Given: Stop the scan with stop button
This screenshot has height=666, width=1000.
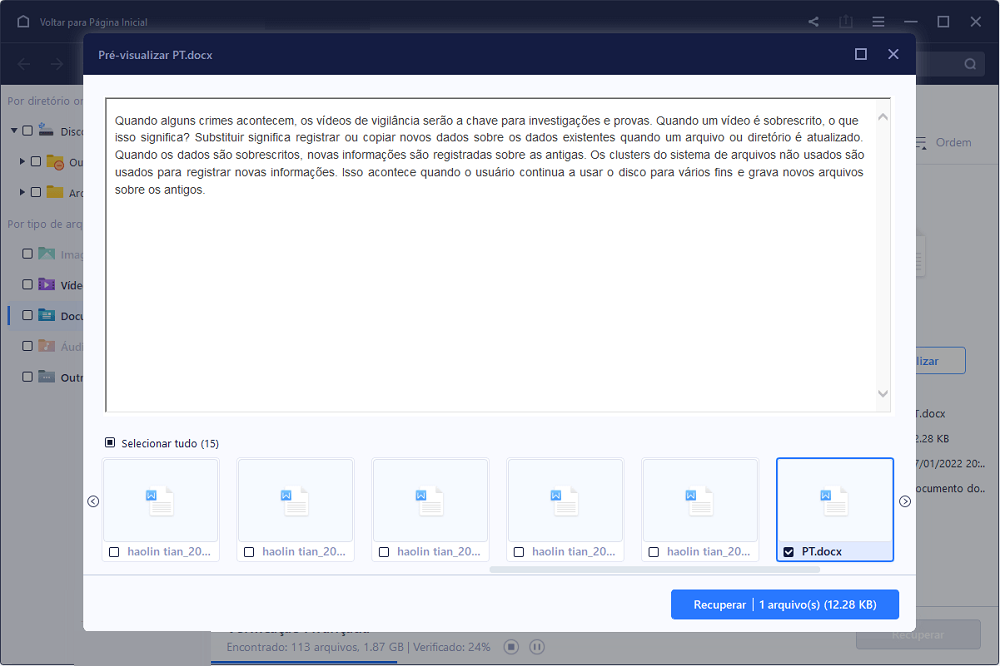Looking at the screenshot, I should point(511,647).
